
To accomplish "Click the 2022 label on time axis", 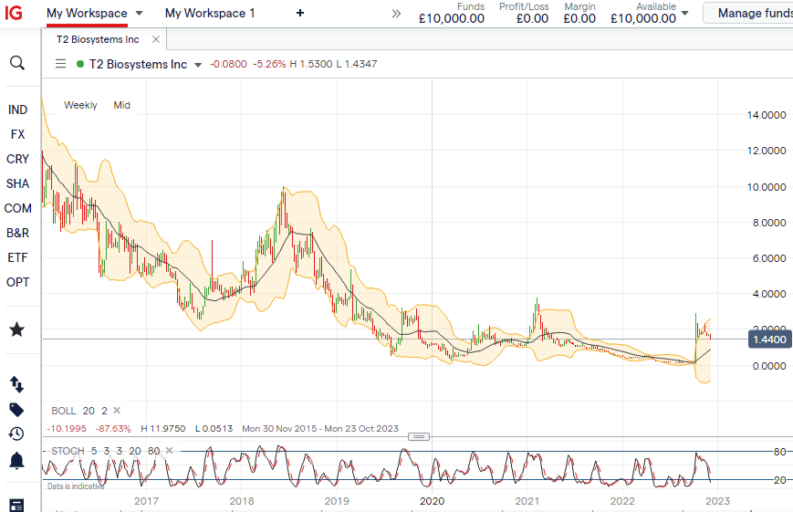I will [x=622, y=501].
